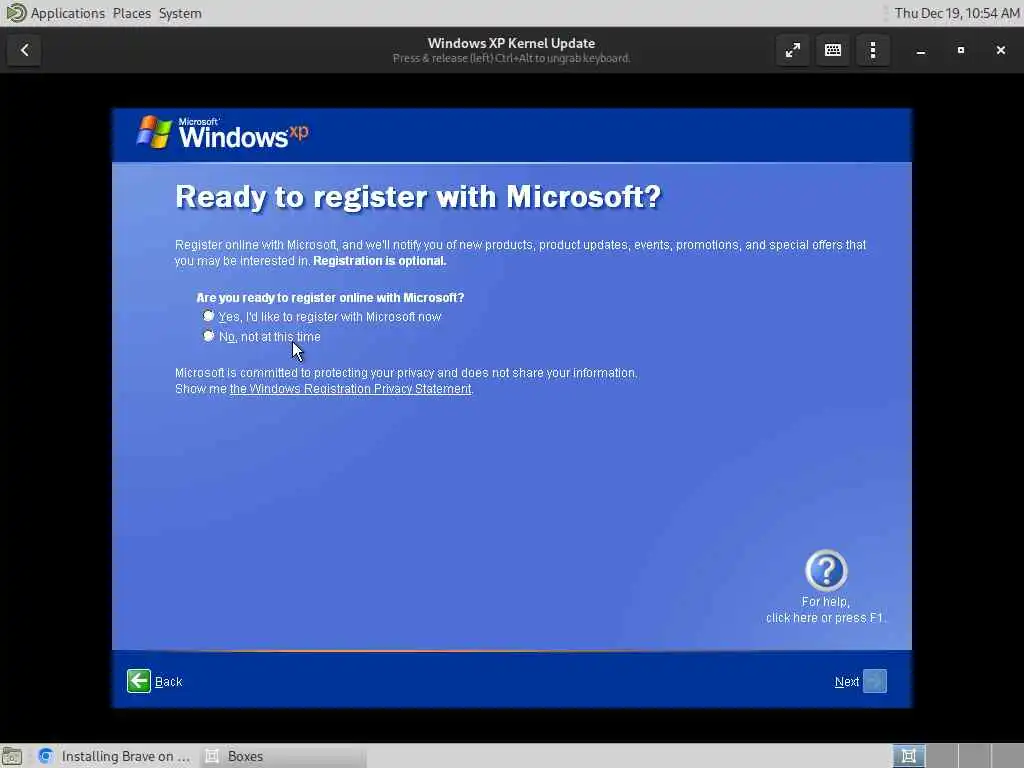Open the date and time clock

957,13
